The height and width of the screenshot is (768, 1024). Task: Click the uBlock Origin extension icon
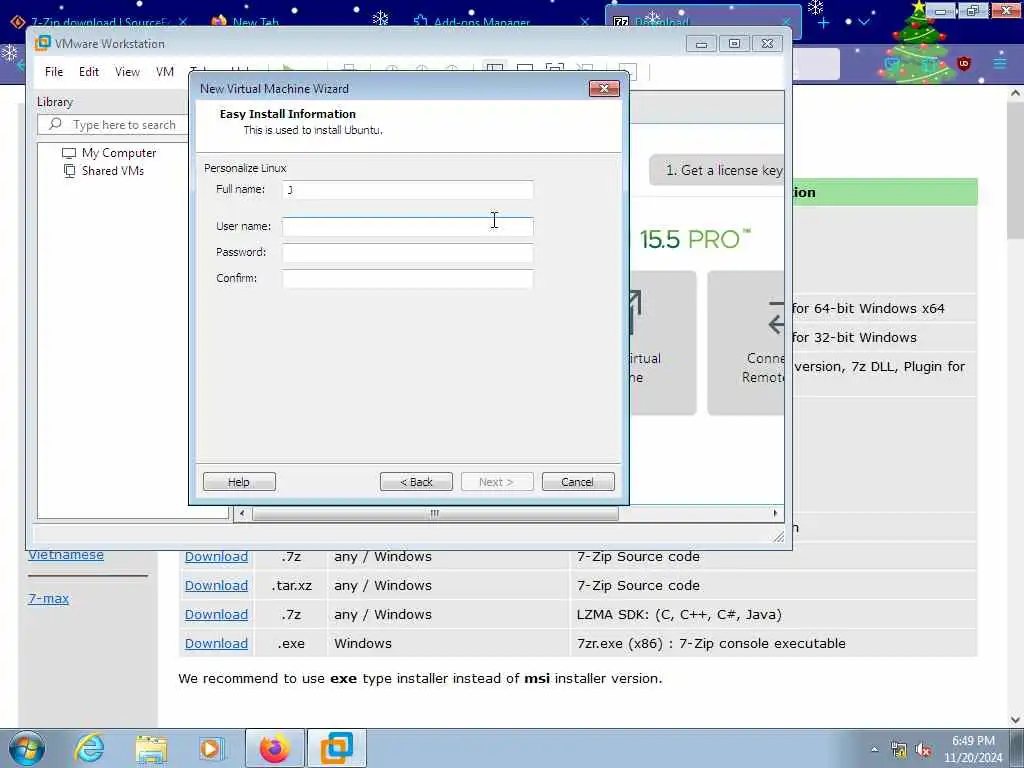click(964, 63)
